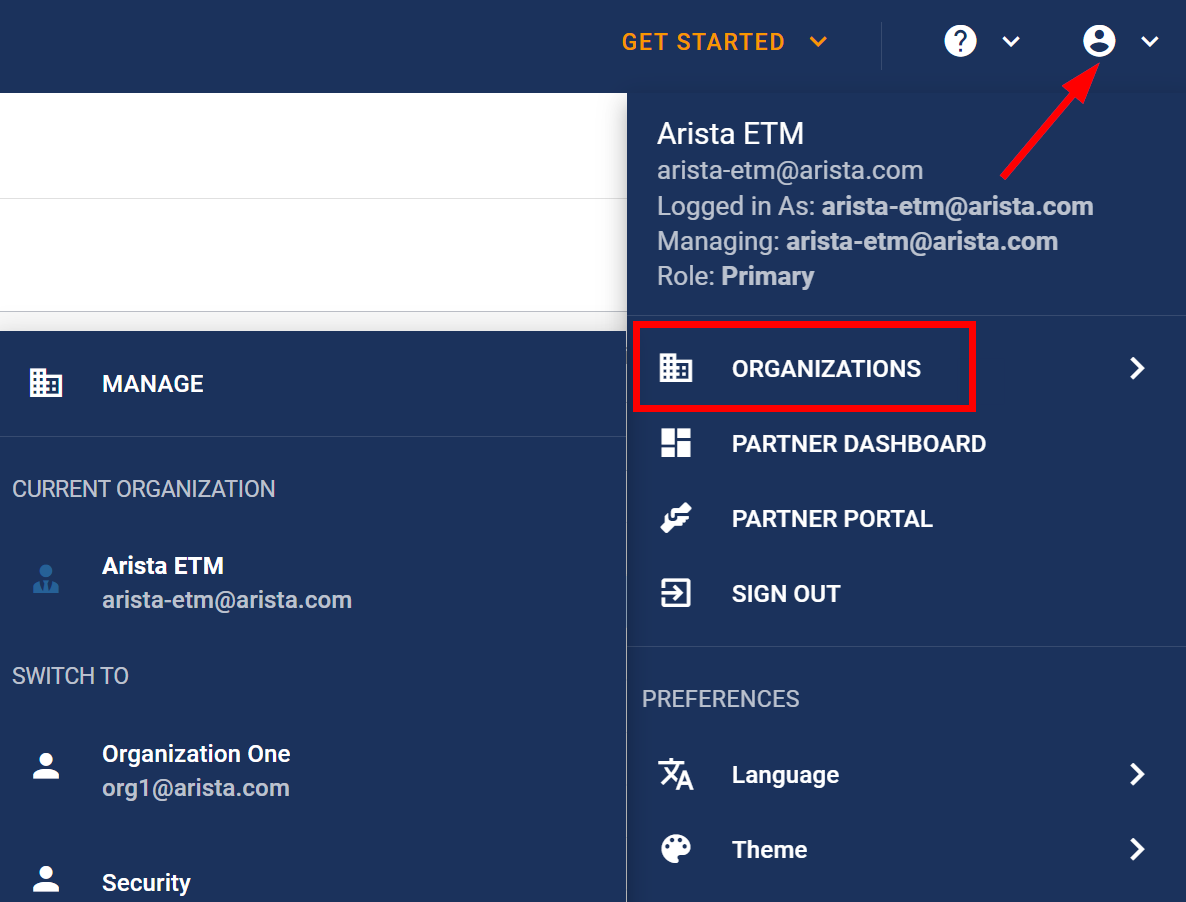Click the help question mark icon
The image size is (1186, 902).
960,41
